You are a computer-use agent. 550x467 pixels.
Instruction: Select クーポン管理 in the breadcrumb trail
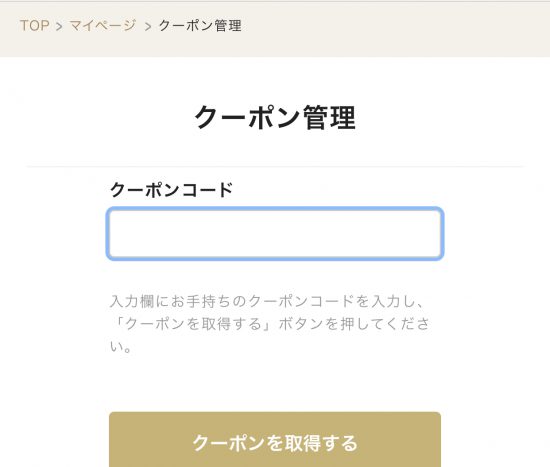pyautogui.click(x=200, y=26)
